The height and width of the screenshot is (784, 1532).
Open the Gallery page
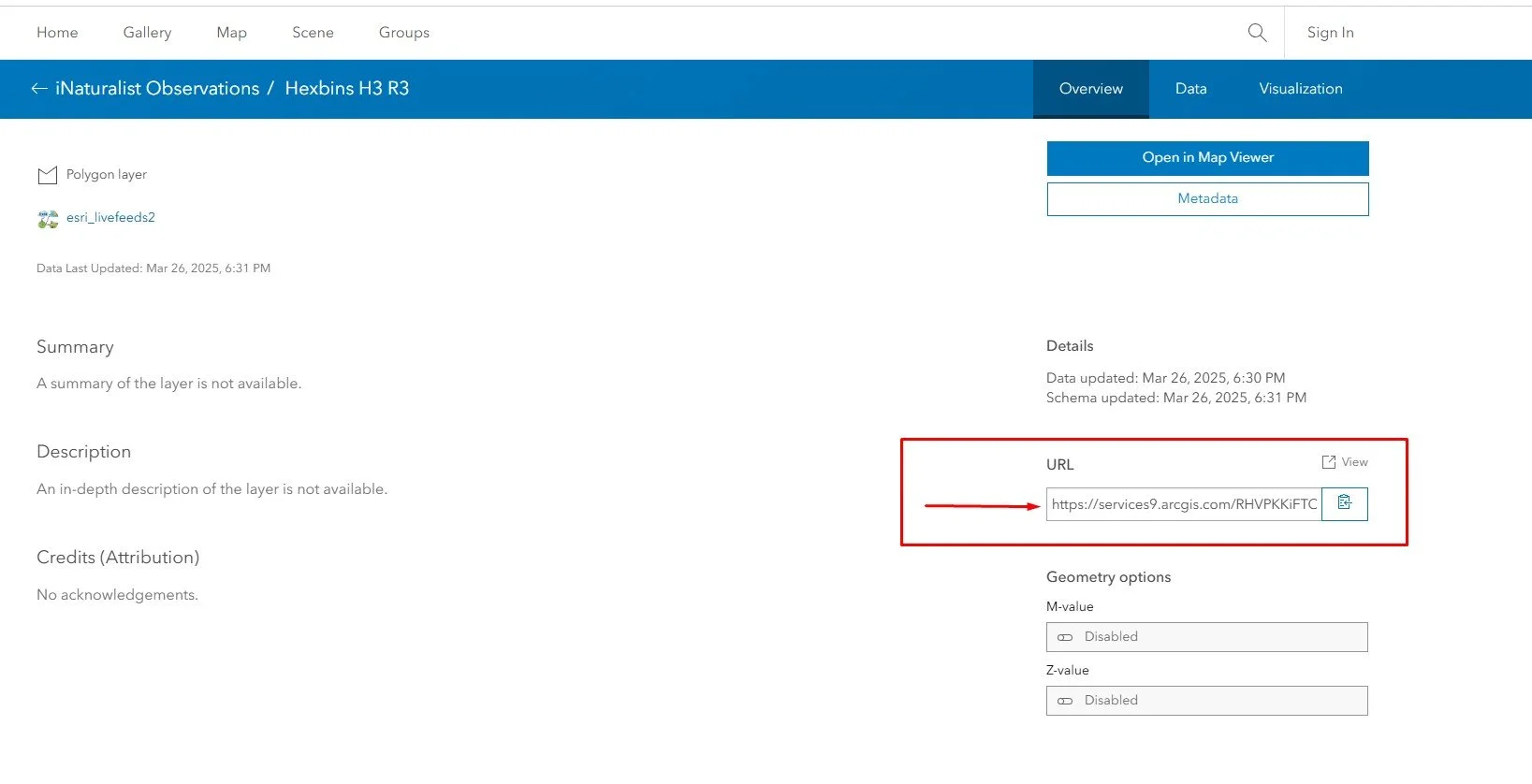point(147,33)
